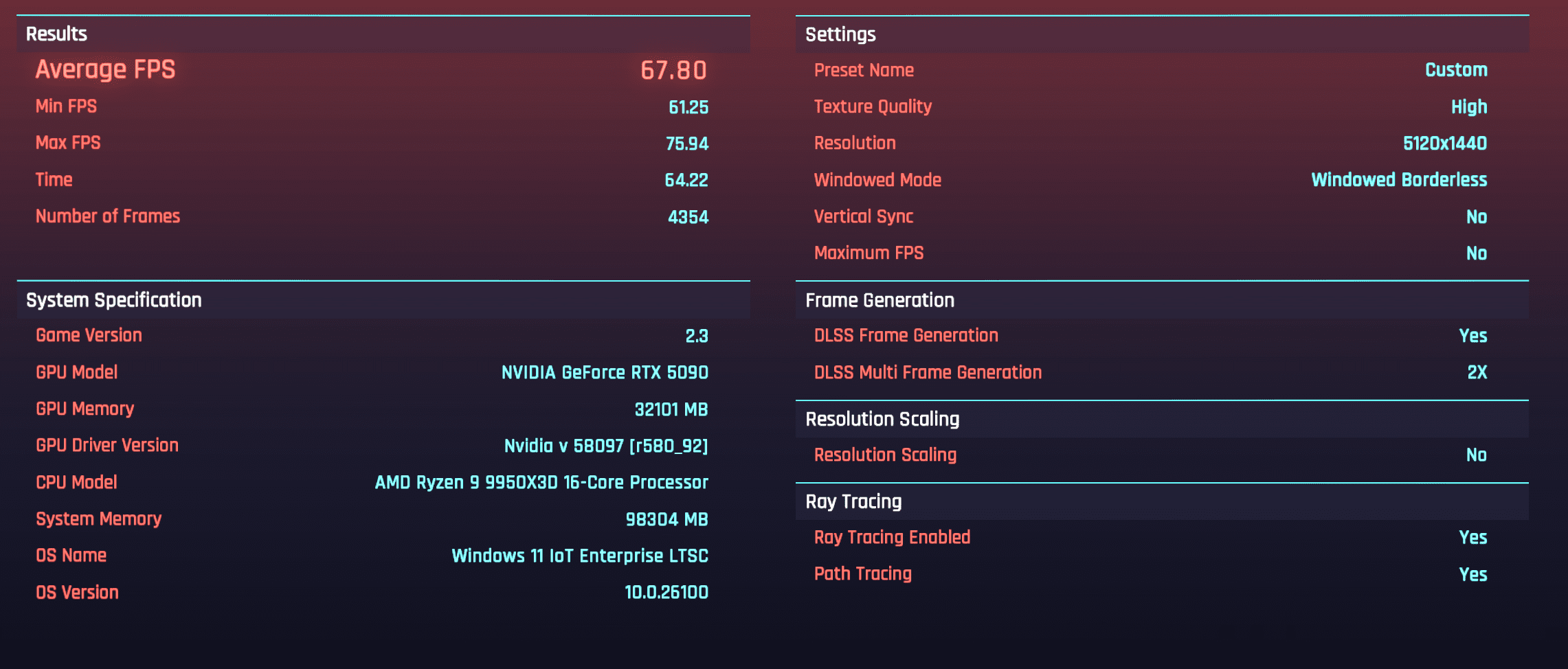This screenshot has width=1568, height=669.
Task: Click the OS Name value
Action: point(580,556)
